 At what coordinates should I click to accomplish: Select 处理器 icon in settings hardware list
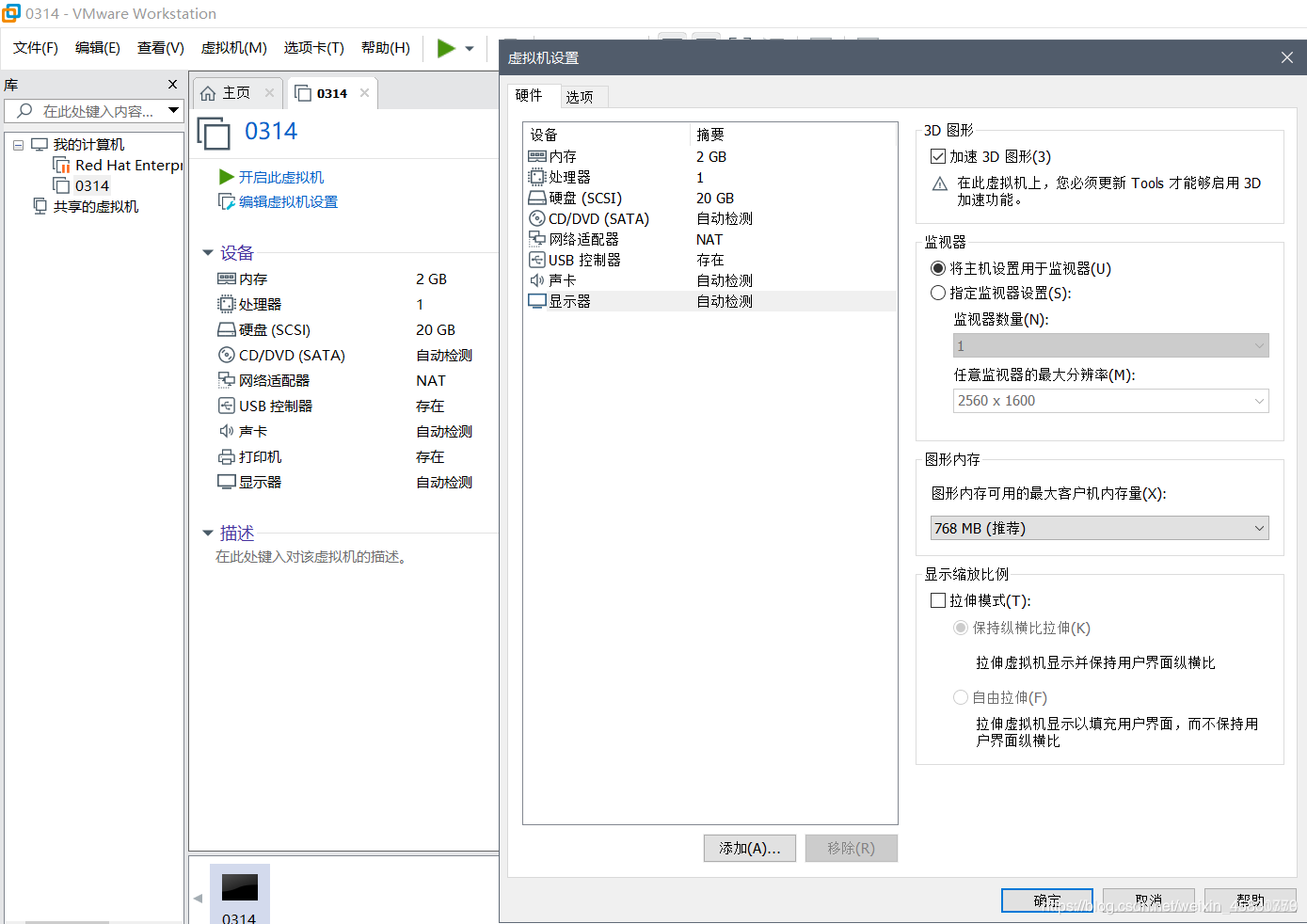point(537,178)
